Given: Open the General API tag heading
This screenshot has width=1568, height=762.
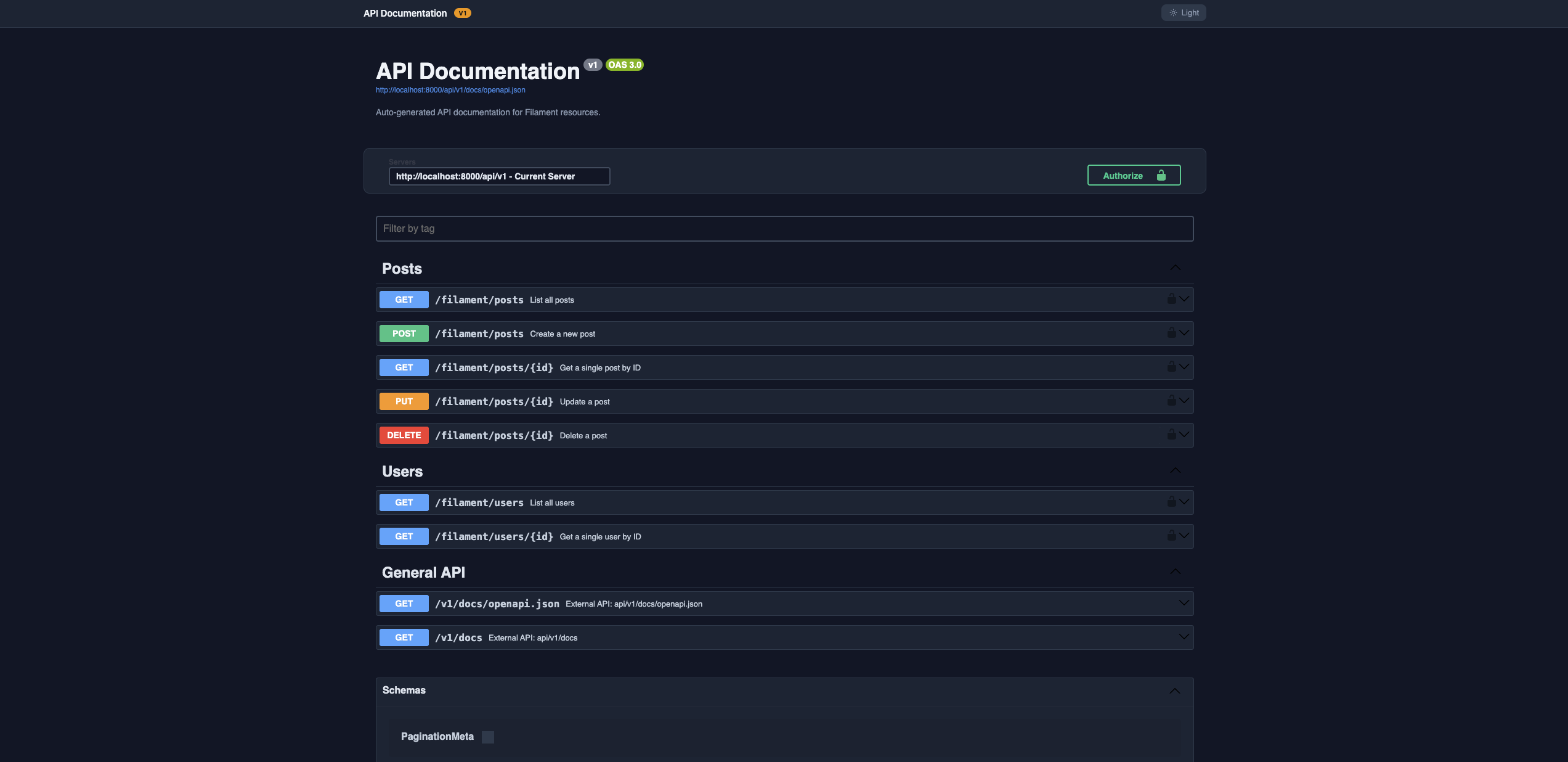Looking at the screenshot, I should pyautogui.click(x=423, y=573).
